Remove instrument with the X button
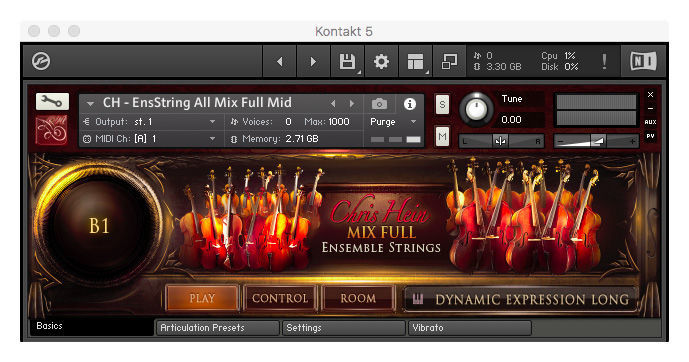 coord(651,94)
